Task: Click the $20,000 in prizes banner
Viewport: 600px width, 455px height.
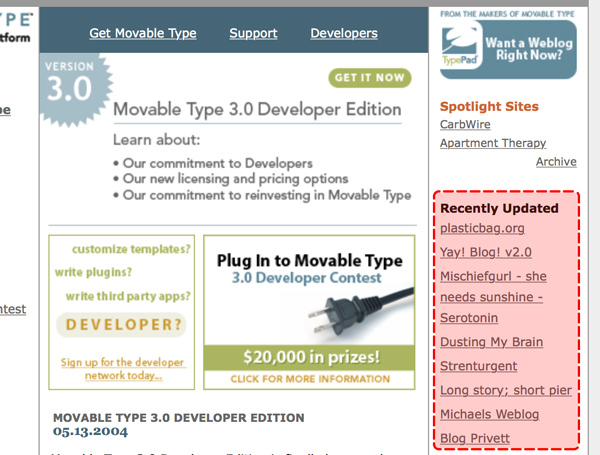Action: click(309, 357)
